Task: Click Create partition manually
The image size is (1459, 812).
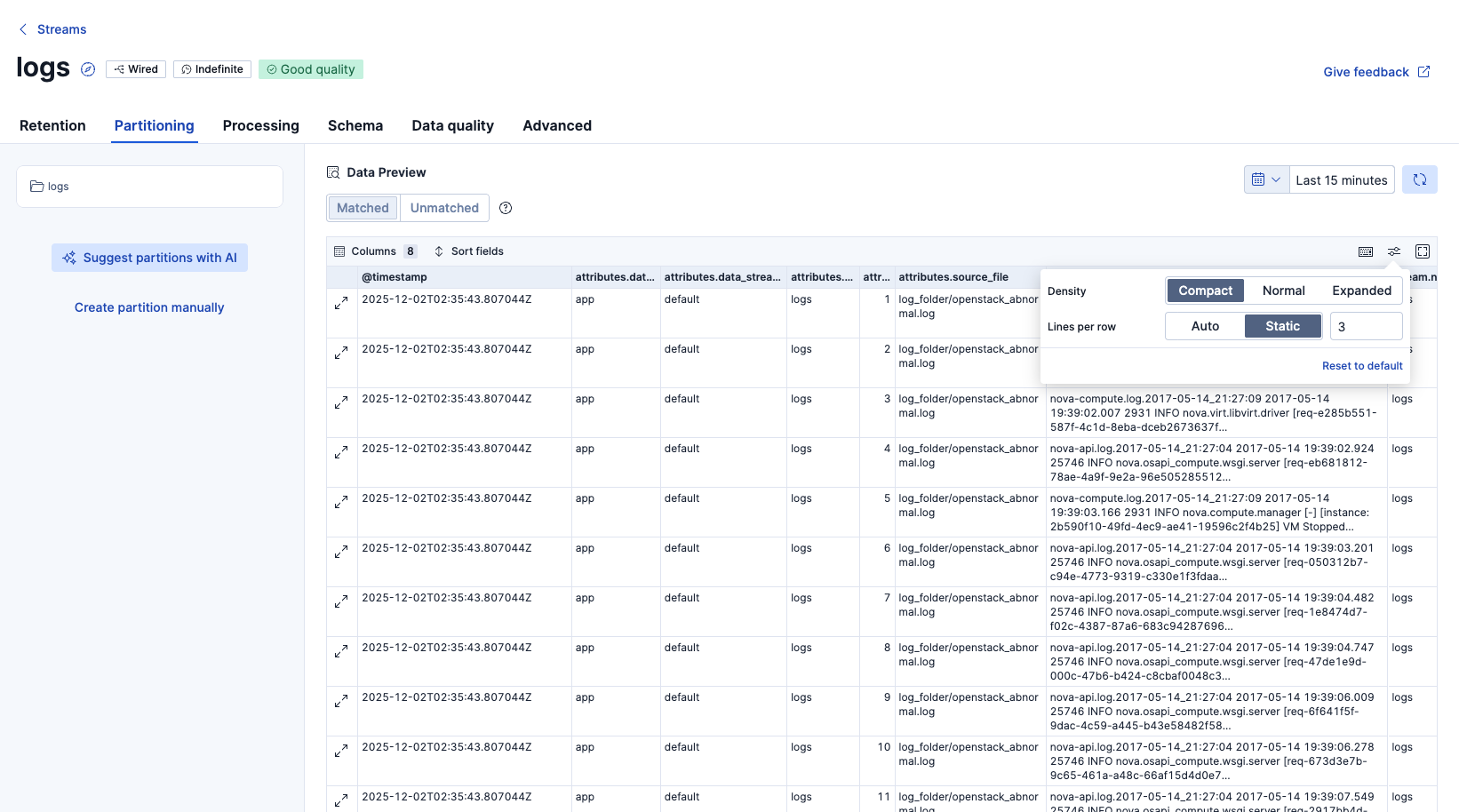Action: coord(149,307)
